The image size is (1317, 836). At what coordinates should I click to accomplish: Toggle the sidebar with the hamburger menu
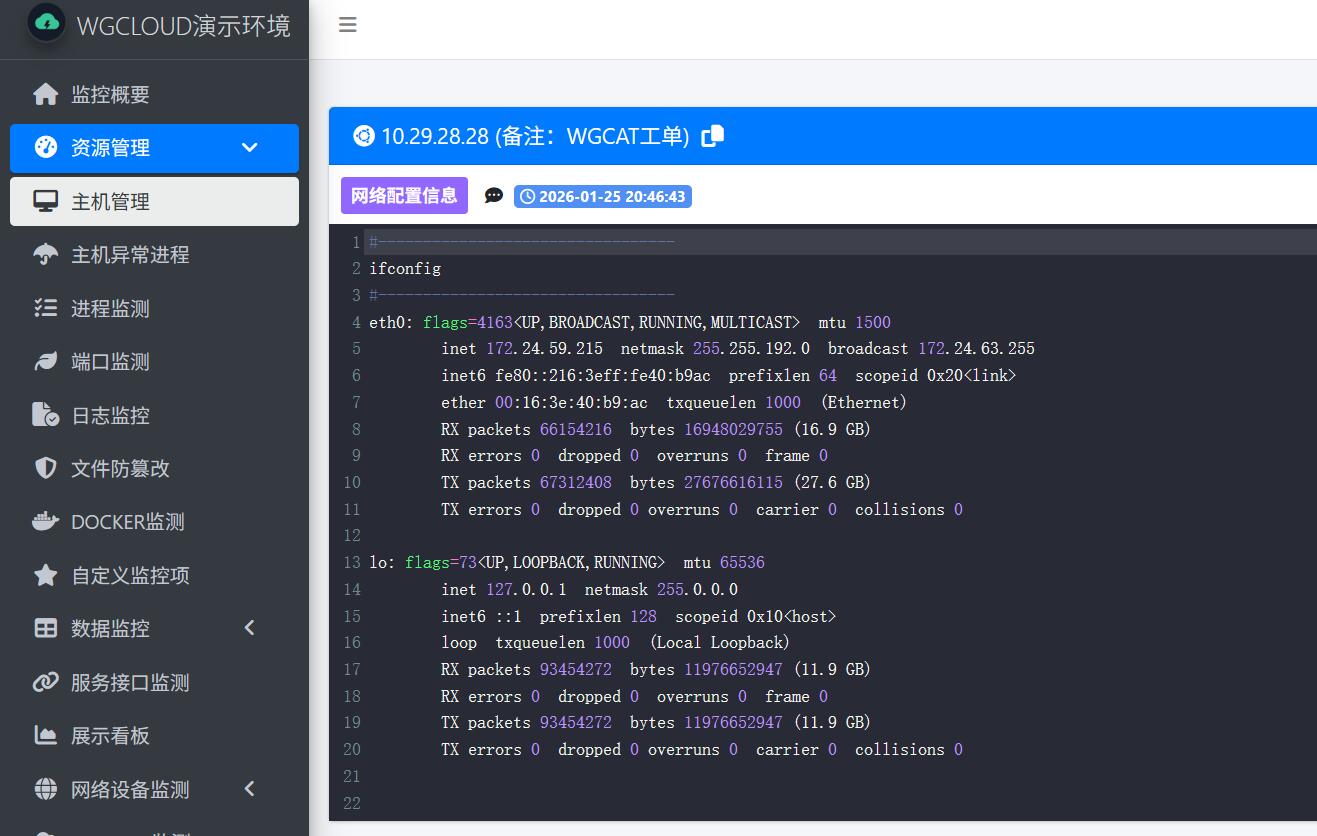click(347, 25)
